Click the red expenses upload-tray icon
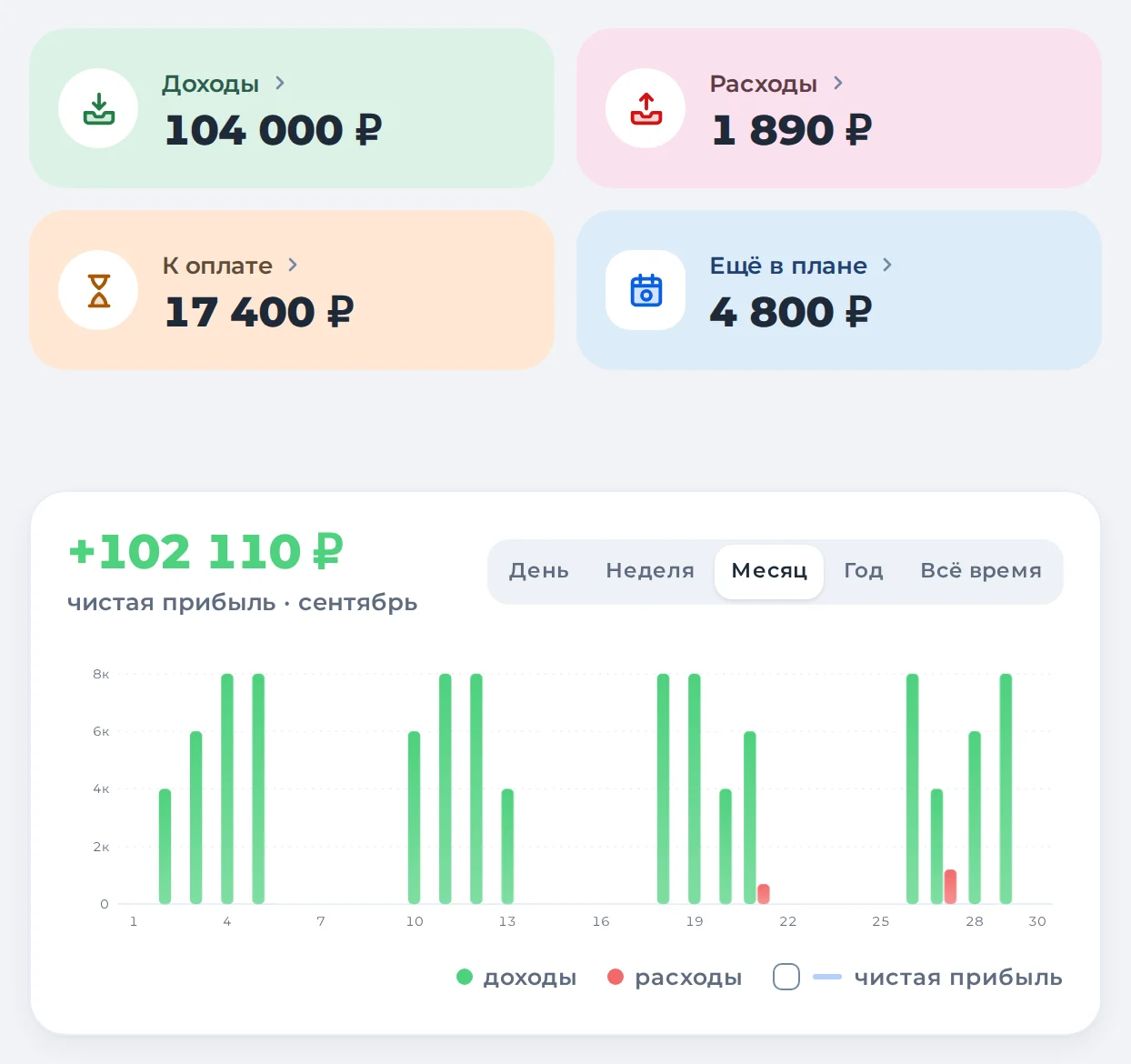The width and height of the screenshot is (1131, 1064). pyautogui.click(x=646, y=108)
